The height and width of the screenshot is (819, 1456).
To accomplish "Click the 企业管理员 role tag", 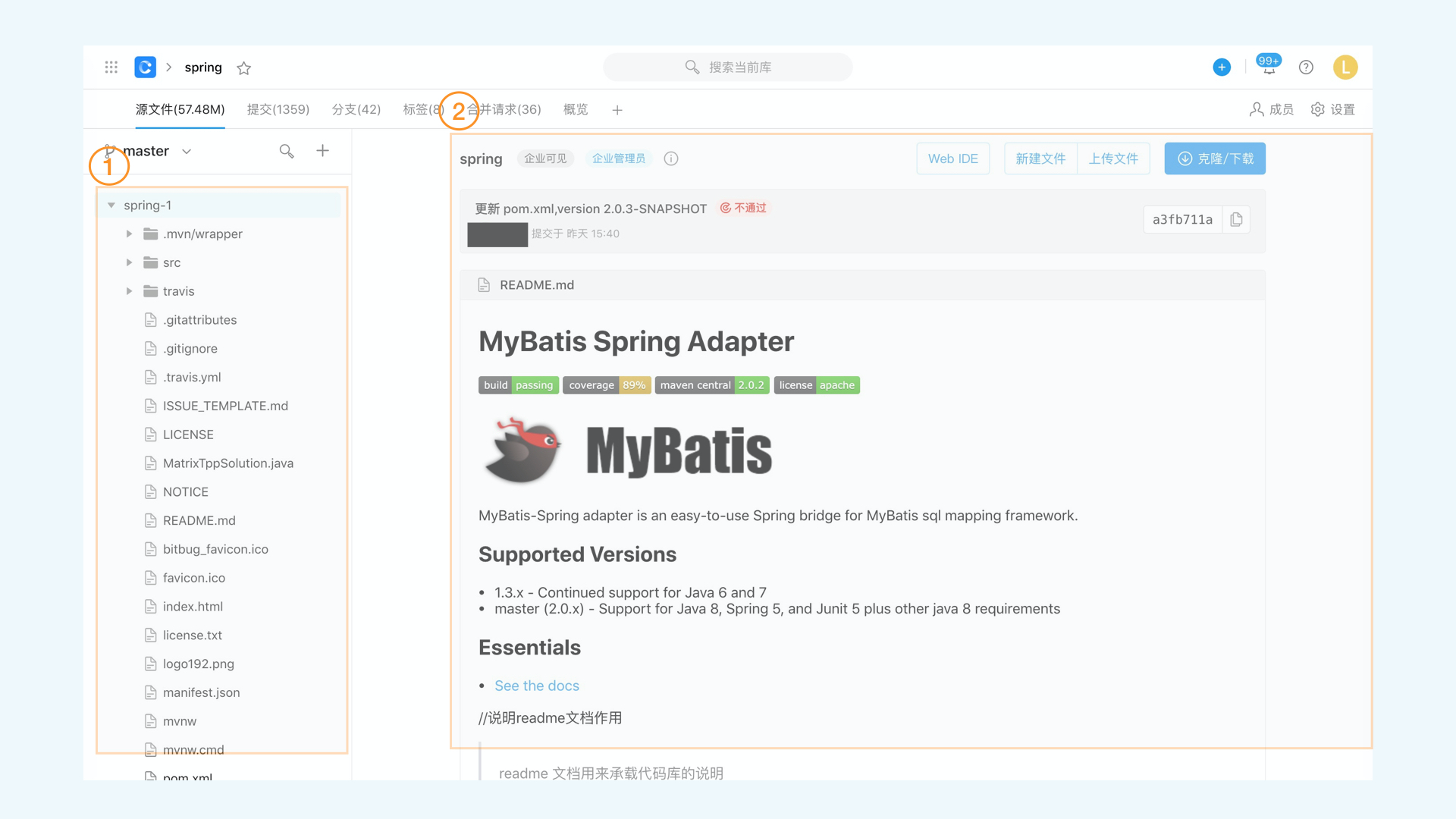I will 618,158.
